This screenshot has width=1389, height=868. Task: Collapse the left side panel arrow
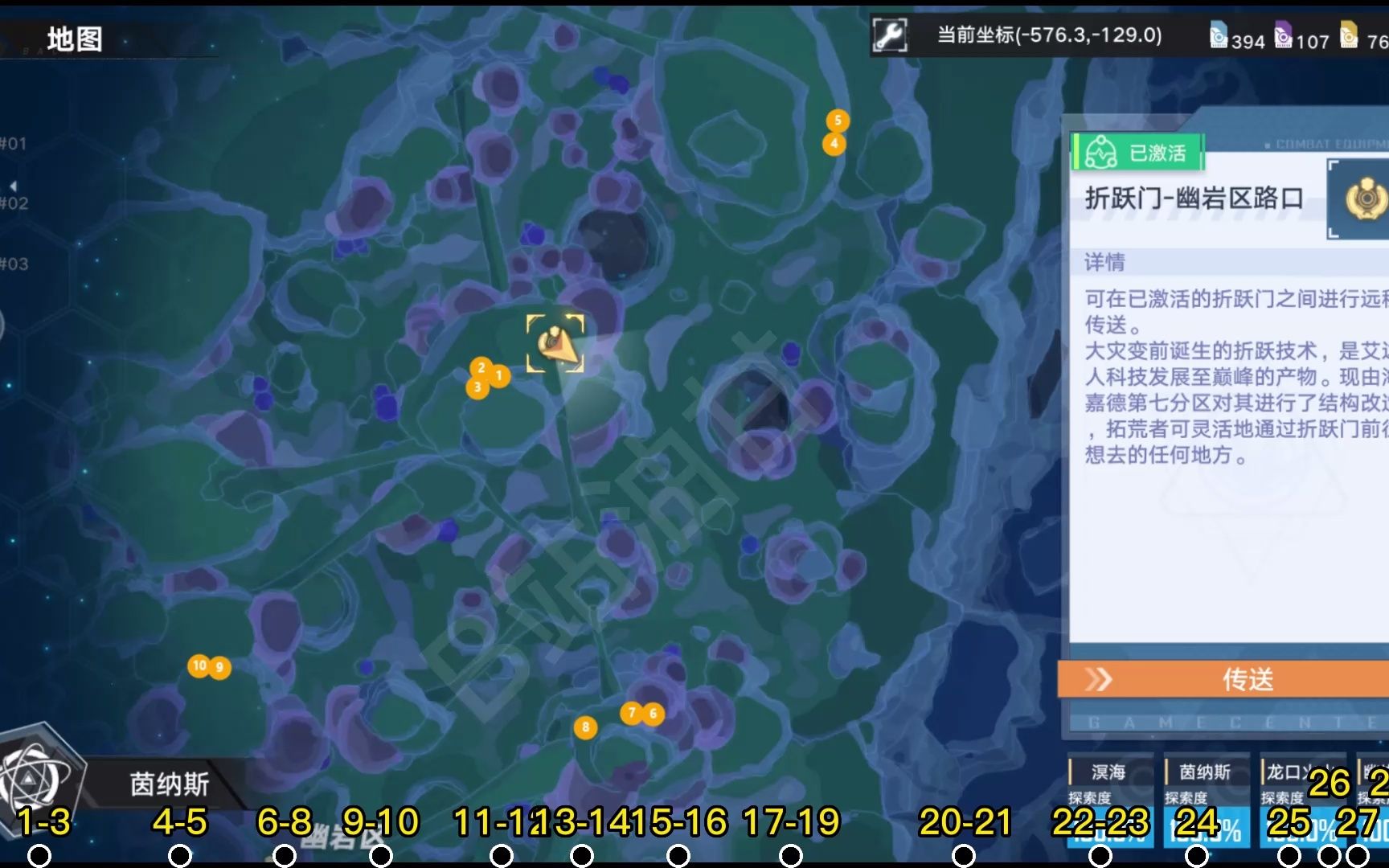coord(12,186)
